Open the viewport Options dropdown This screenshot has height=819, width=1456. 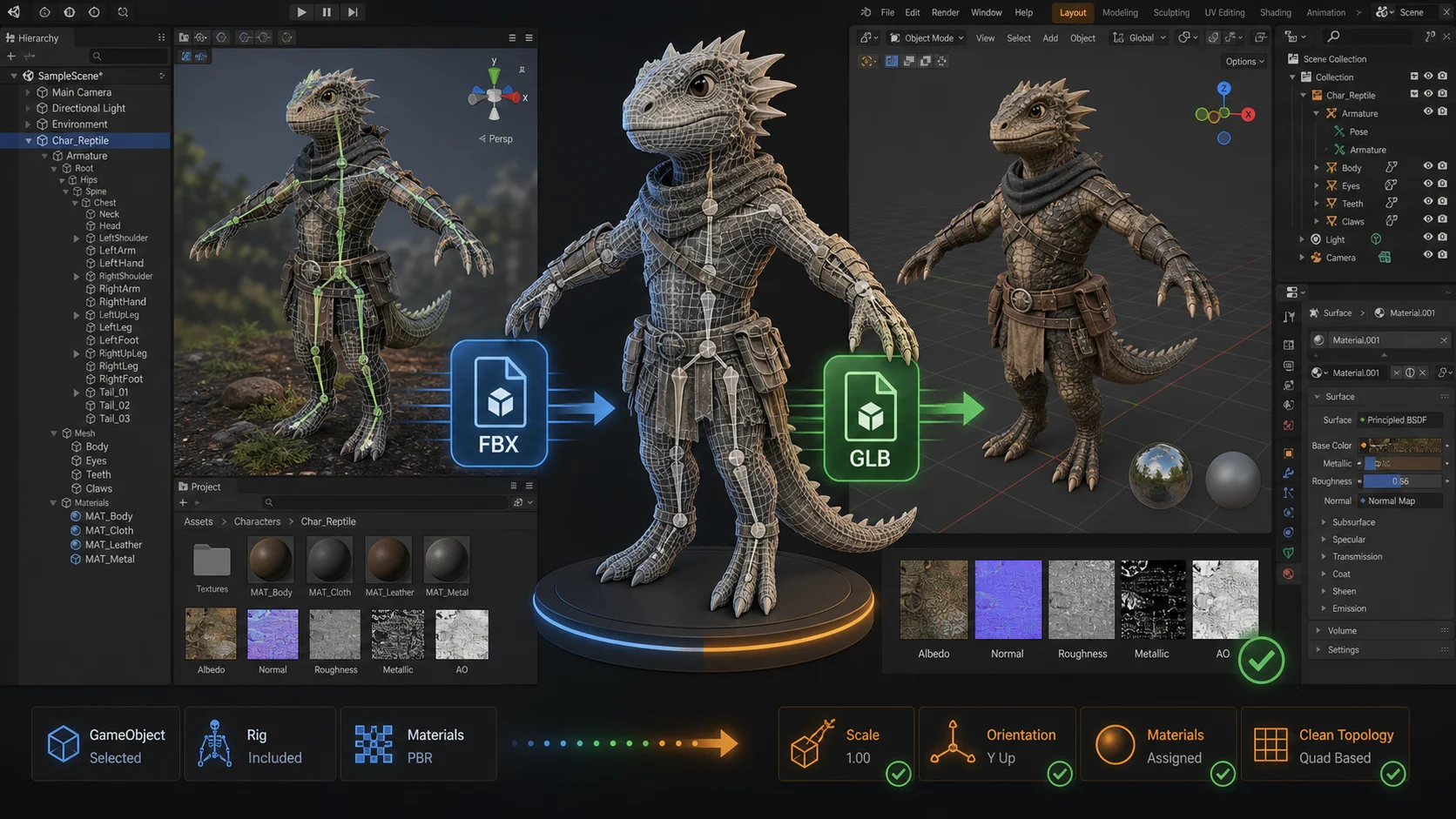click(1245, 62)
